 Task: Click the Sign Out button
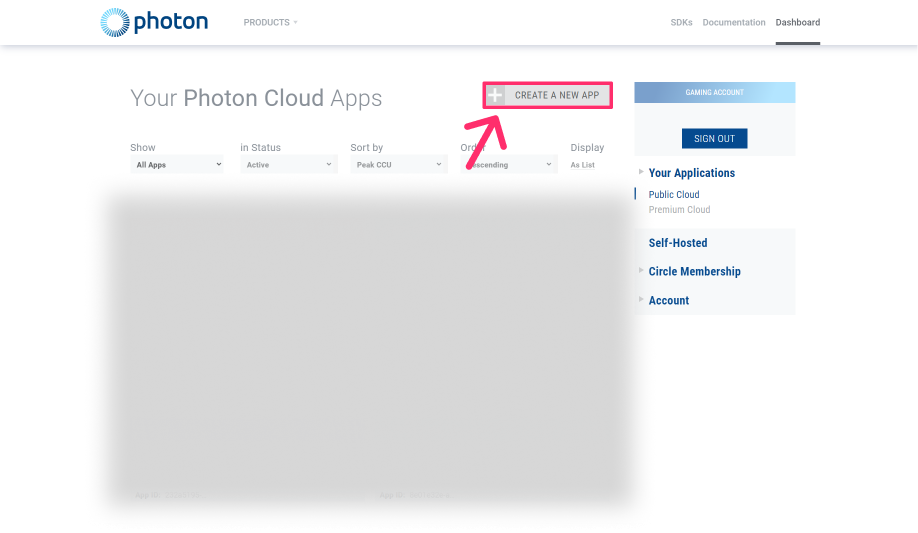(714, 138)
